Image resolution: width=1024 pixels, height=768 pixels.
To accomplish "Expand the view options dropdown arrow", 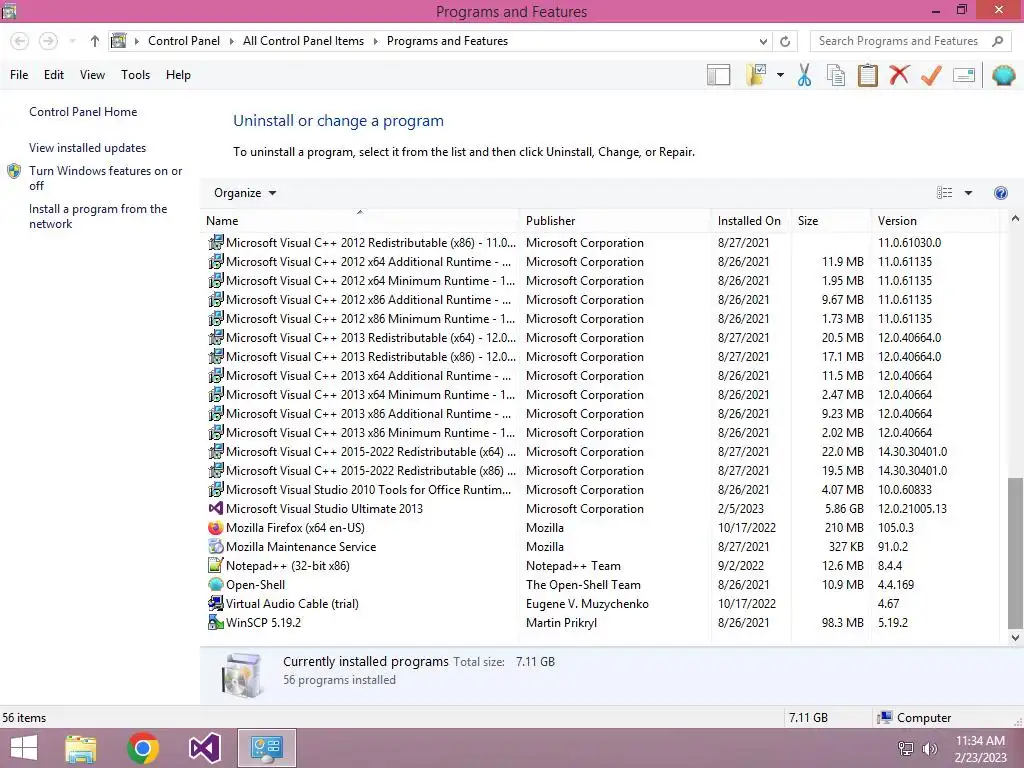I will coord(968,193).
